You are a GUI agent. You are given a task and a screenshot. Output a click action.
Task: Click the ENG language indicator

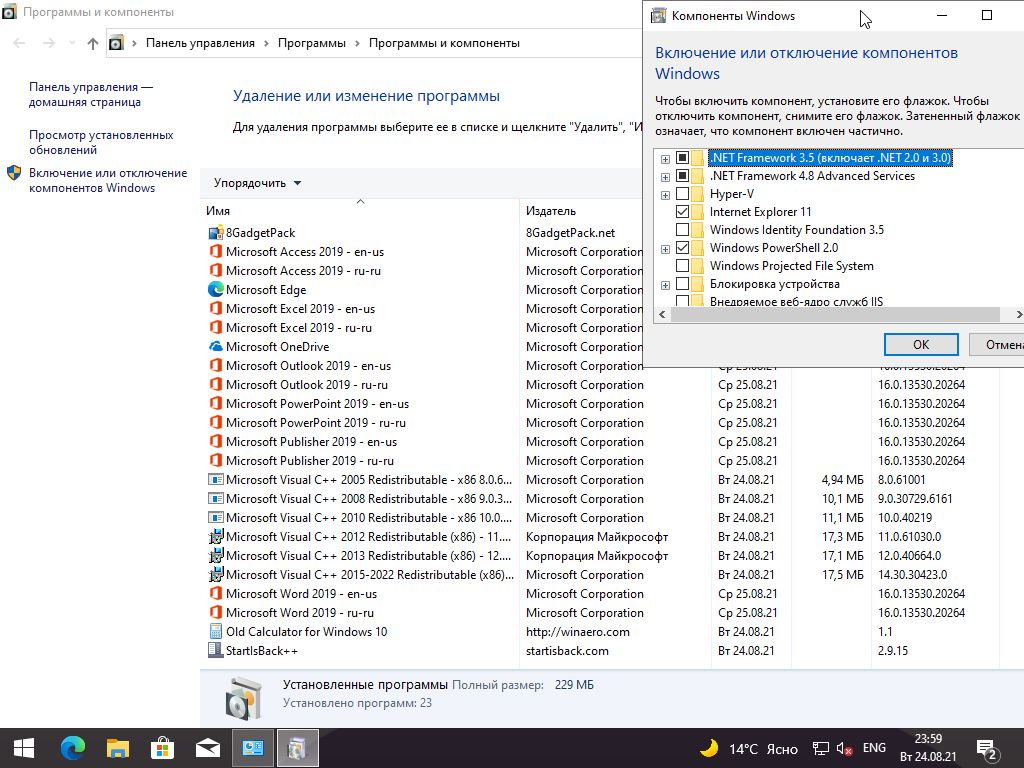[874, 748]
